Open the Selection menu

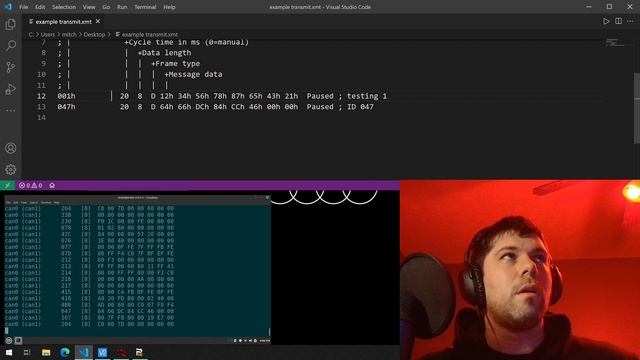coord(64,7)
